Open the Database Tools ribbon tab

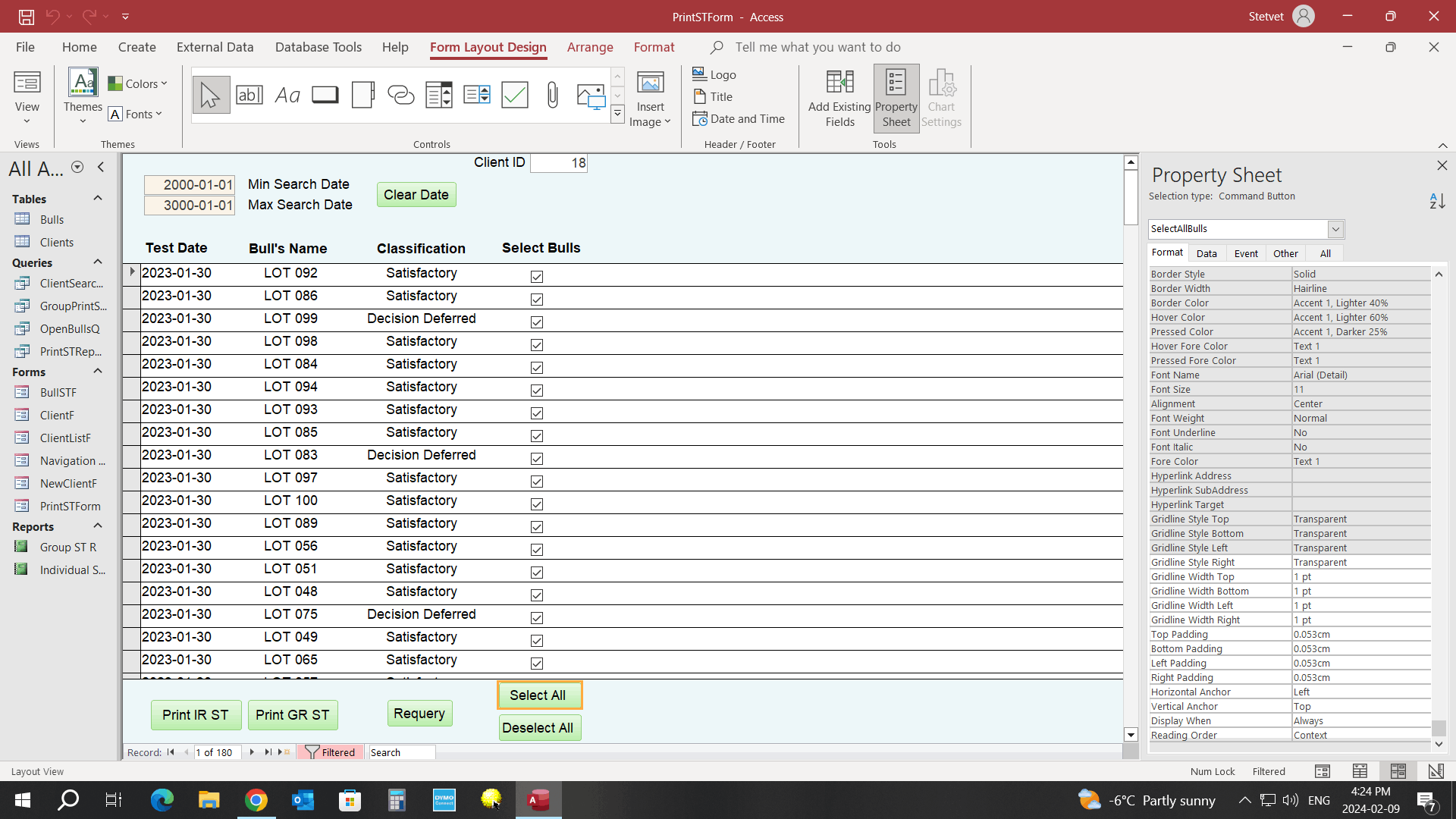[318, 47]
